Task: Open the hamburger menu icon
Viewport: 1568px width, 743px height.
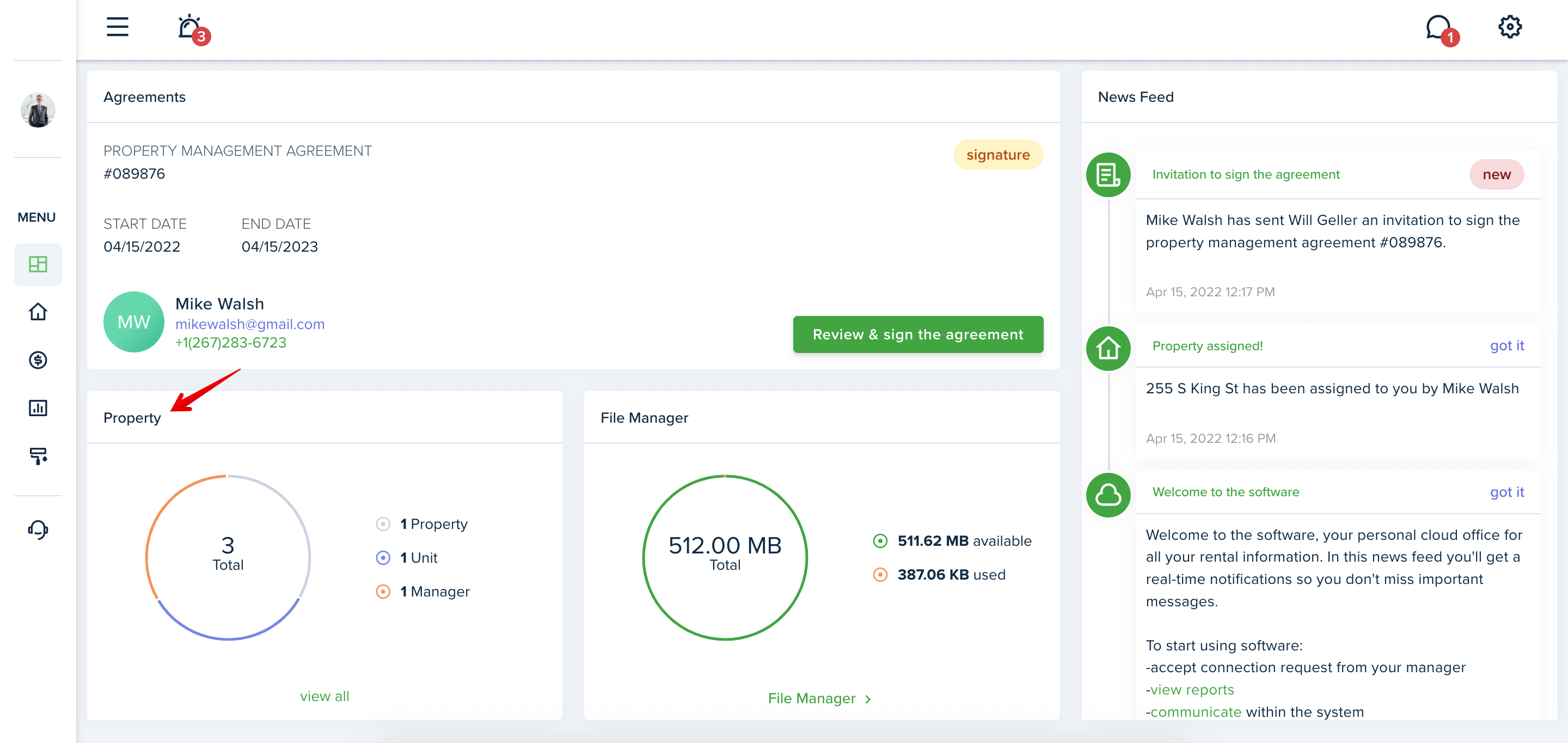Action: (118, 27)
